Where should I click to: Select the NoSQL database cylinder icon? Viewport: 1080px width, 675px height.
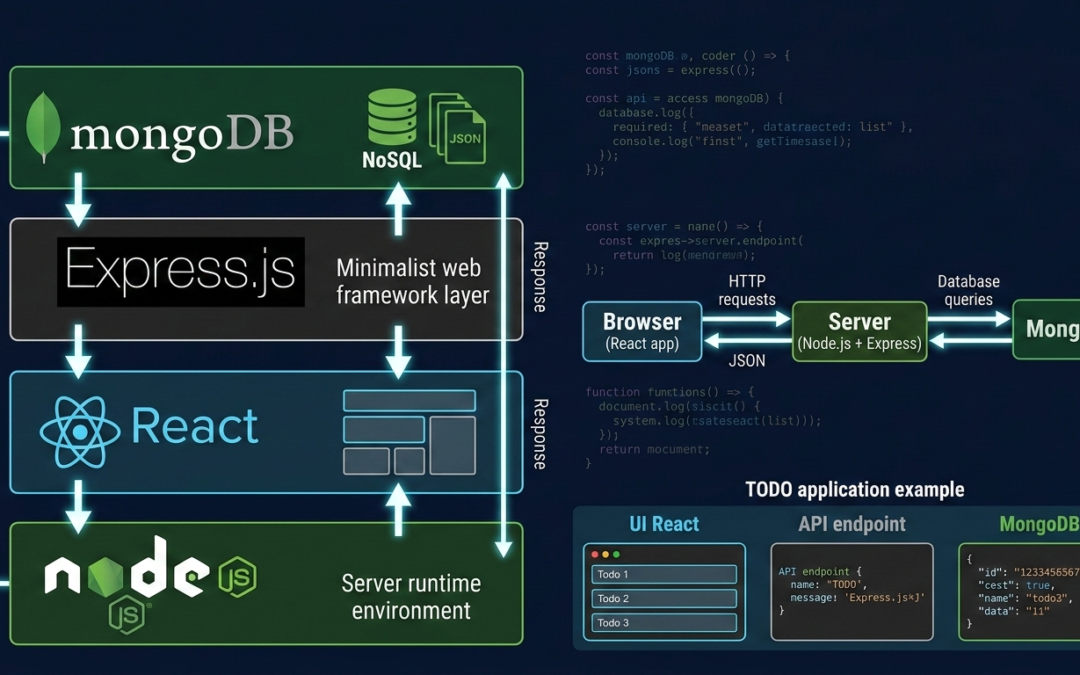click(x=392, y=117)
